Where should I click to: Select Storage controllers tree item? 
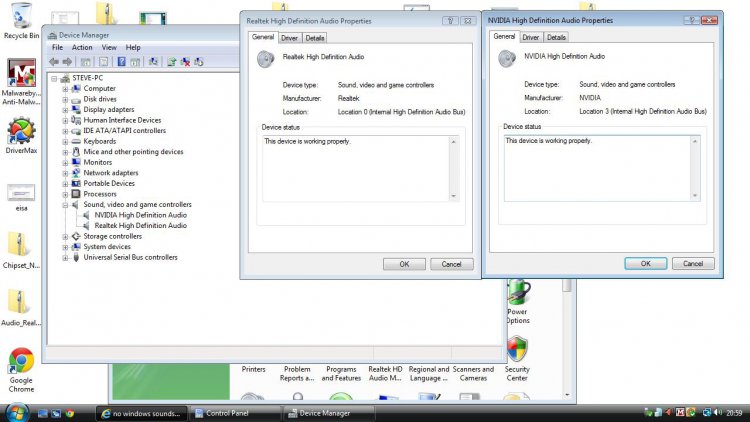pyautogui.click(x=112, y=236)
